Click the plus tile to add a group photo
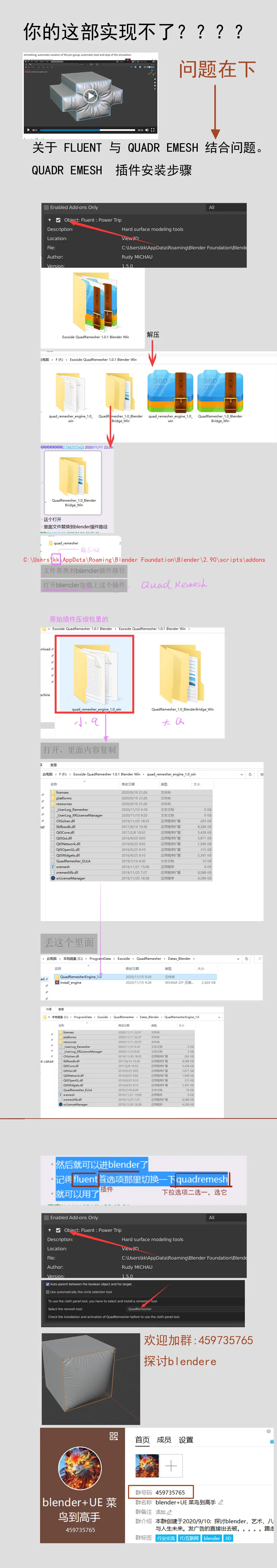Image resolution: width=277 pixels, height=1568 pixels. [172, 1466]
